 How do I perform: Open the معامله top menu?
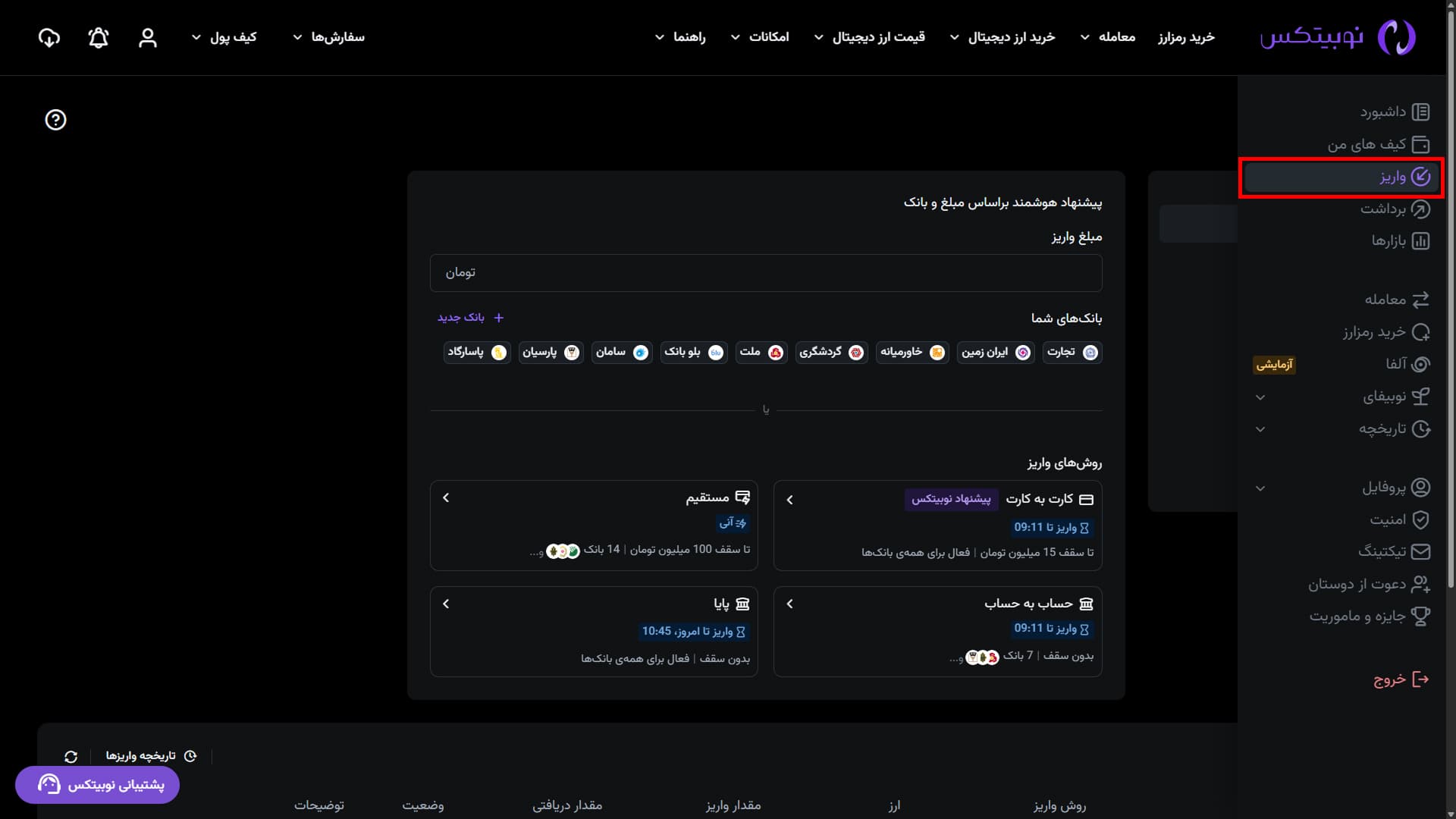[1108, 37]
